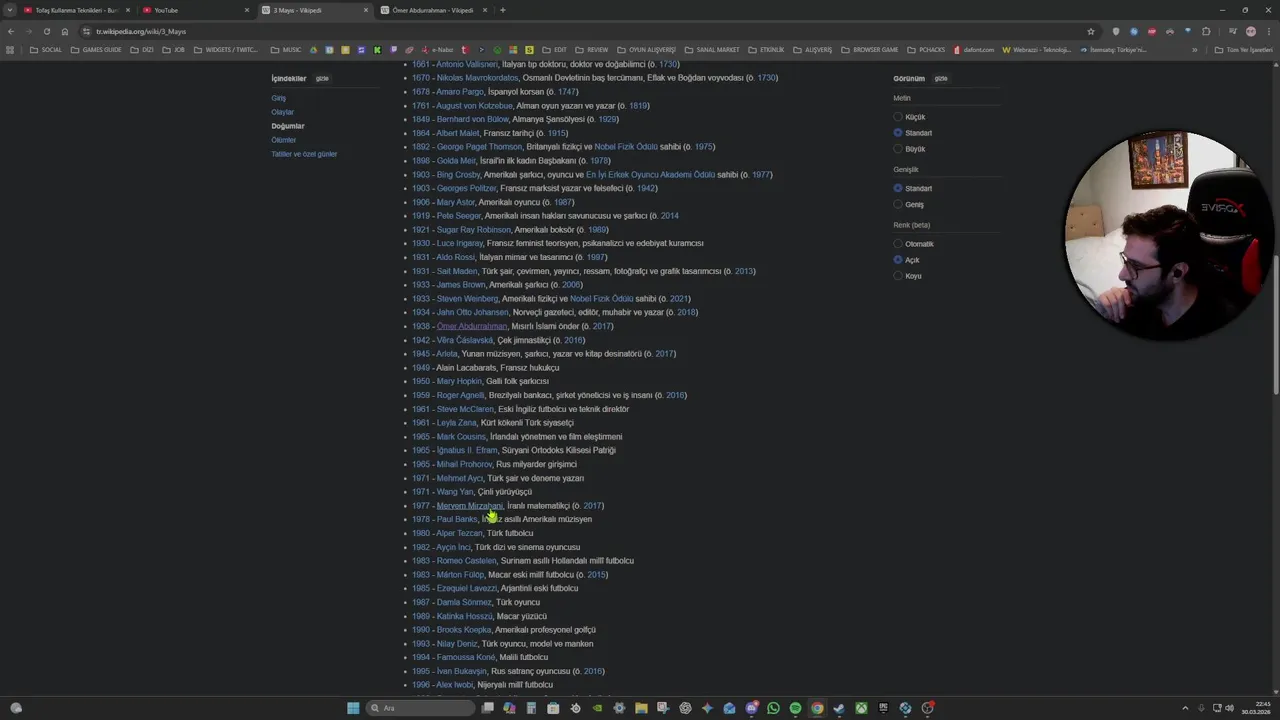Open the Meryem Mirzahani article link

tap(470, 506)
